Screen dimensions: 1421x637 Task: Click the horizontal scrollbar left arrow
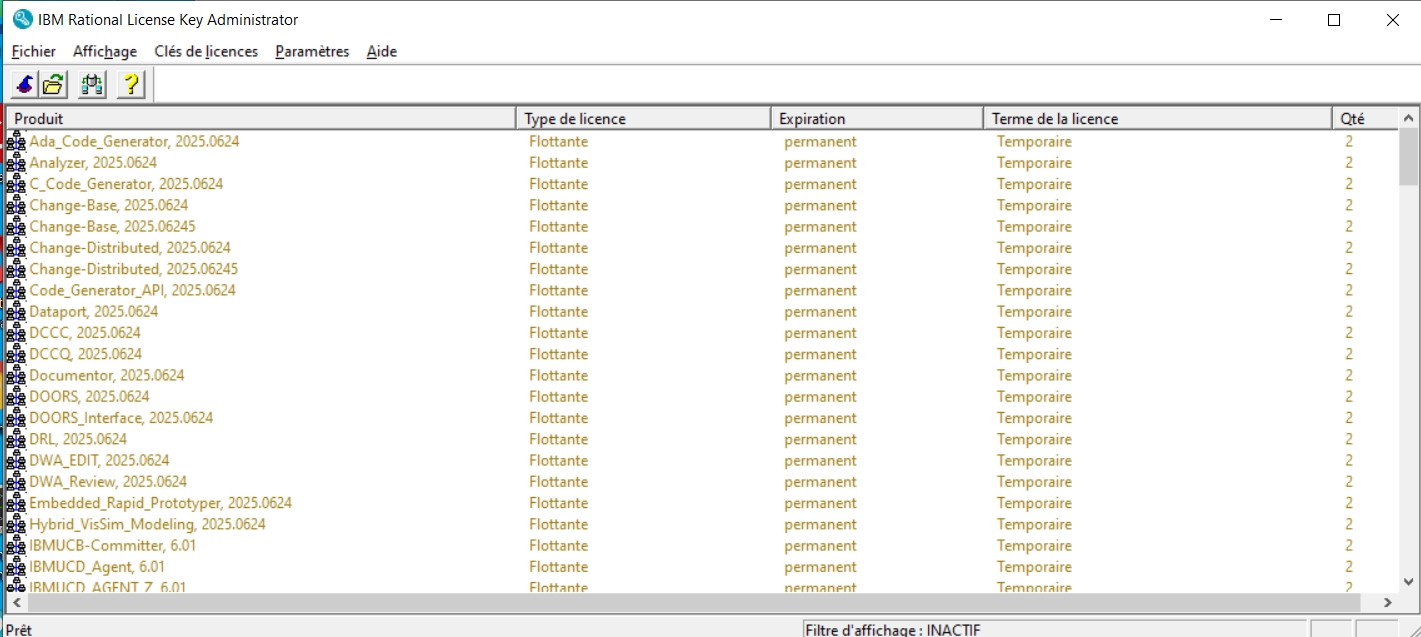pyautogui.click(x=17, y=603)
